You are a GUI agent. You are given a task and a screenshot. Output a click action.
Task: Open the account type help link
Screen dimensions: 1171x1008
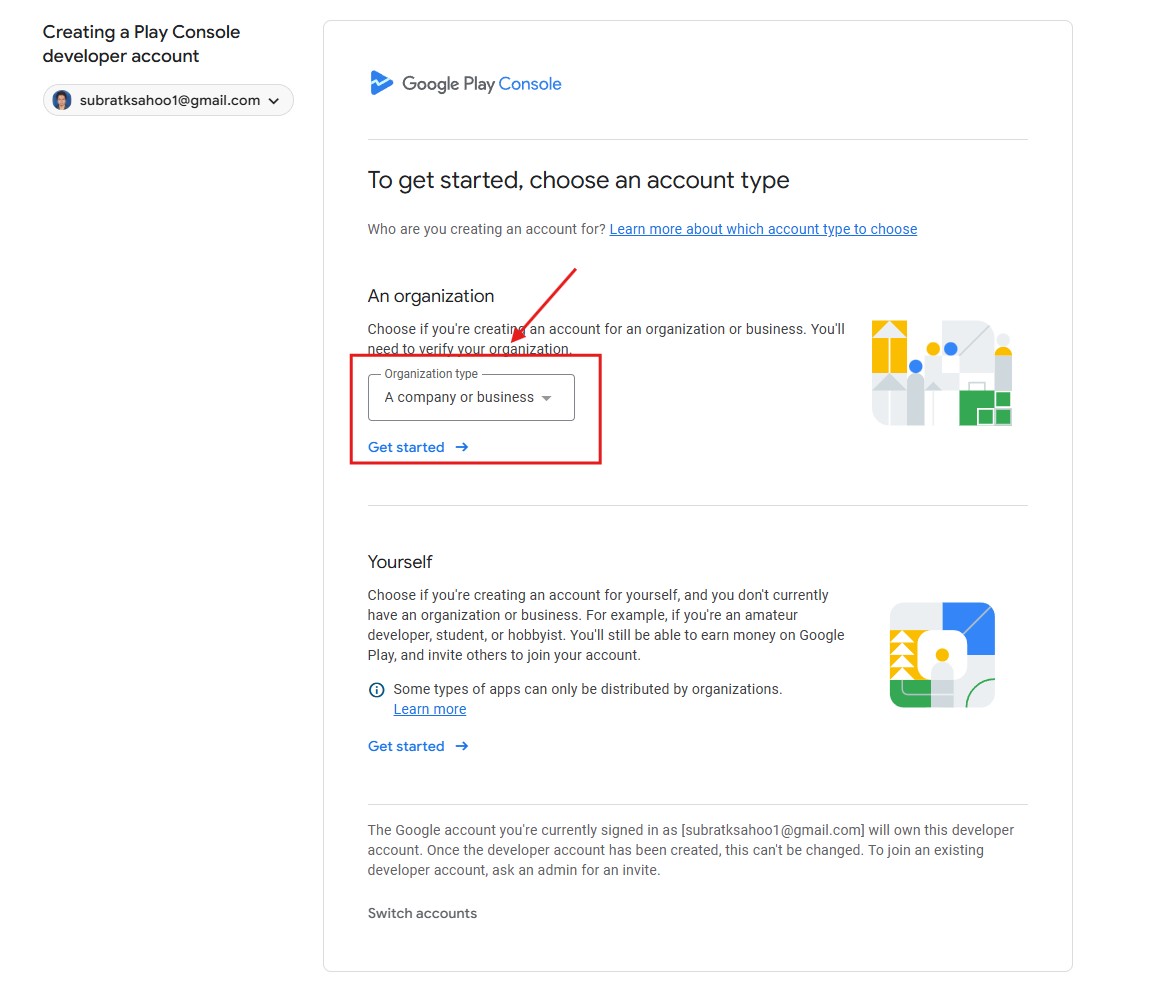point(763,229)
